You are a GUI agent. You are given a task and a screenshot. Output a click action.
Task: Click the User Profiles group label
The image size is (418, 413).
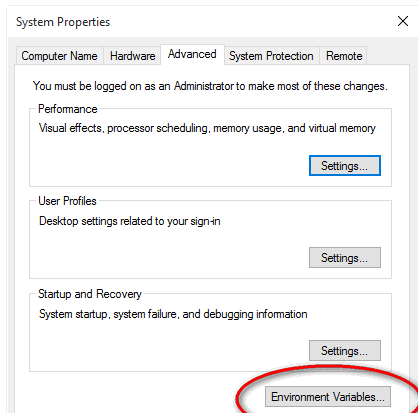67,201
